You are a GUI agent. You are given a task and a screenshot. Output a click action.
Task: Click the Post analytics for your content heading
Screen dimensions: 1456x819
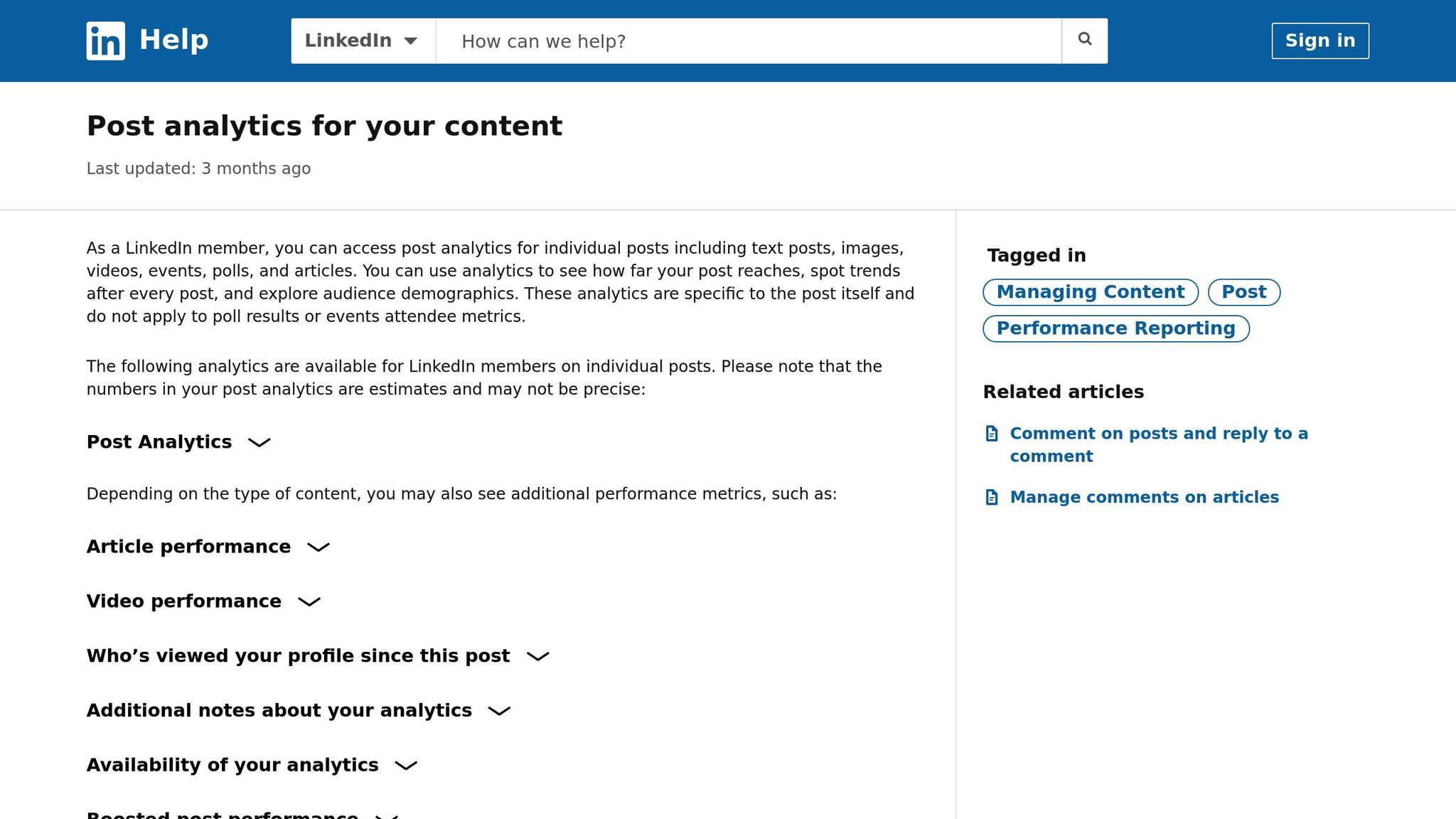point(324,126)
